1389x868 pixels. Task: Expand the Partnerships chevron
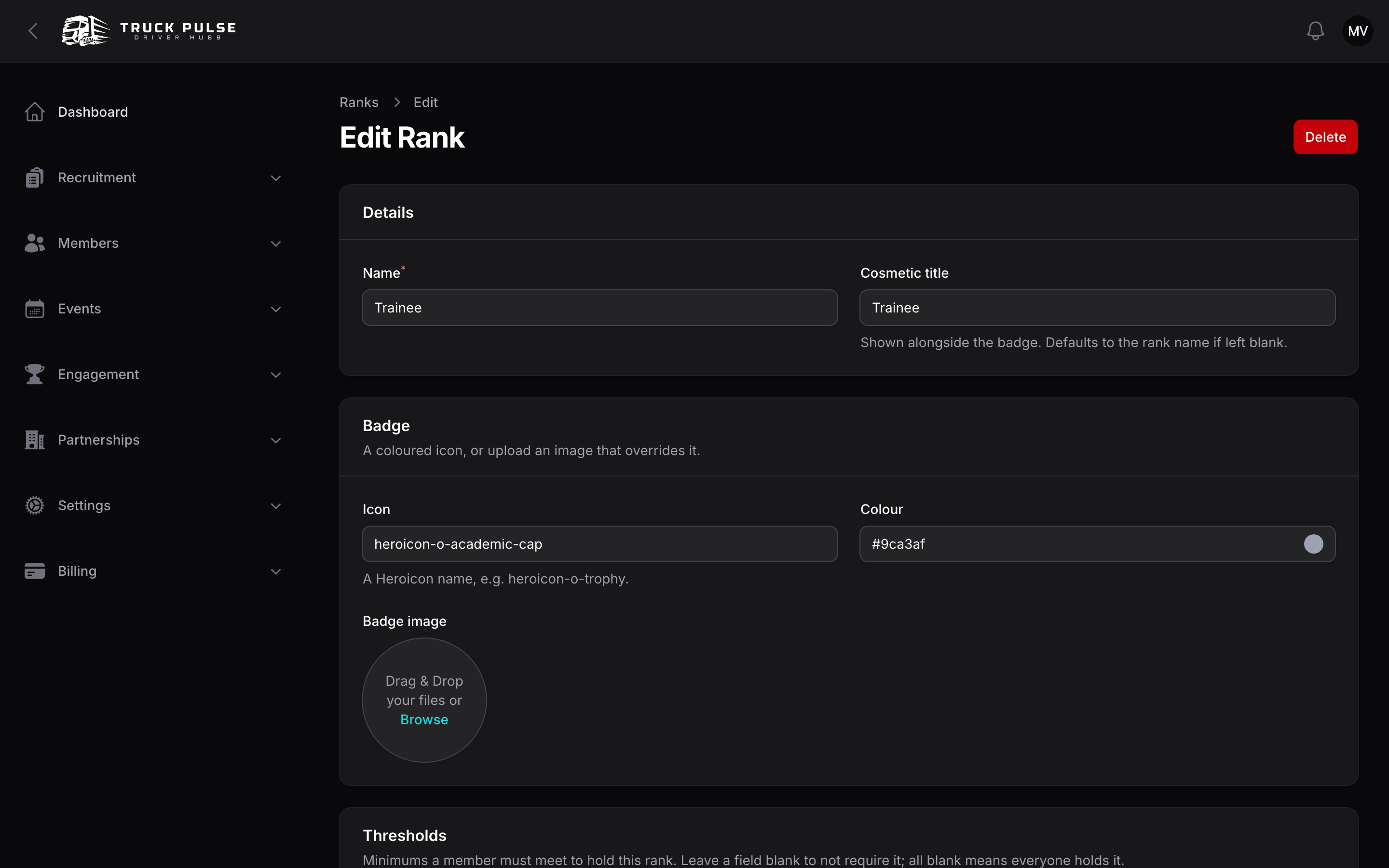tap(275, 440)
